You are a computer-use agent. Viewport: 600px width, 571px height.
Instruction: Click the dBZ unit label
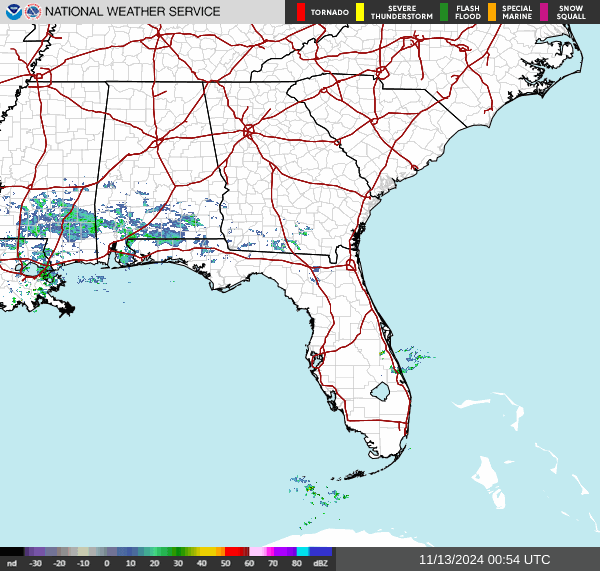pos(320,563)
